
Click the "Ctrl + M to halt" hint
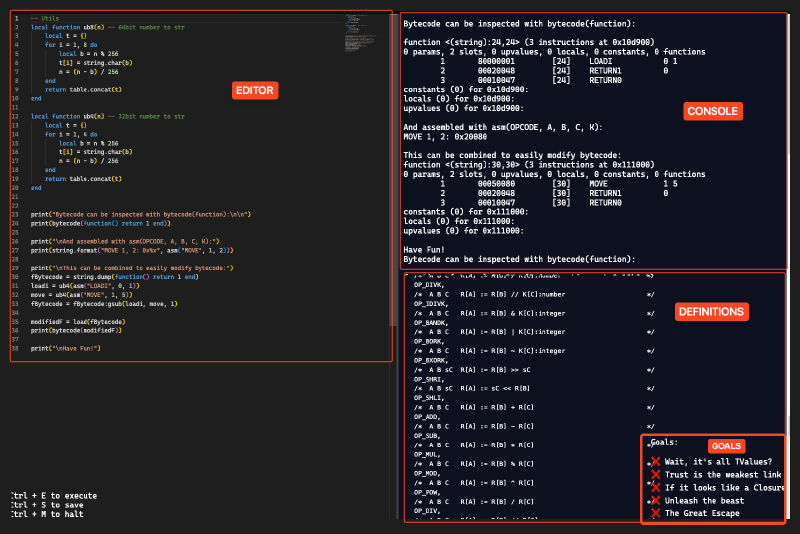(47, 515)
